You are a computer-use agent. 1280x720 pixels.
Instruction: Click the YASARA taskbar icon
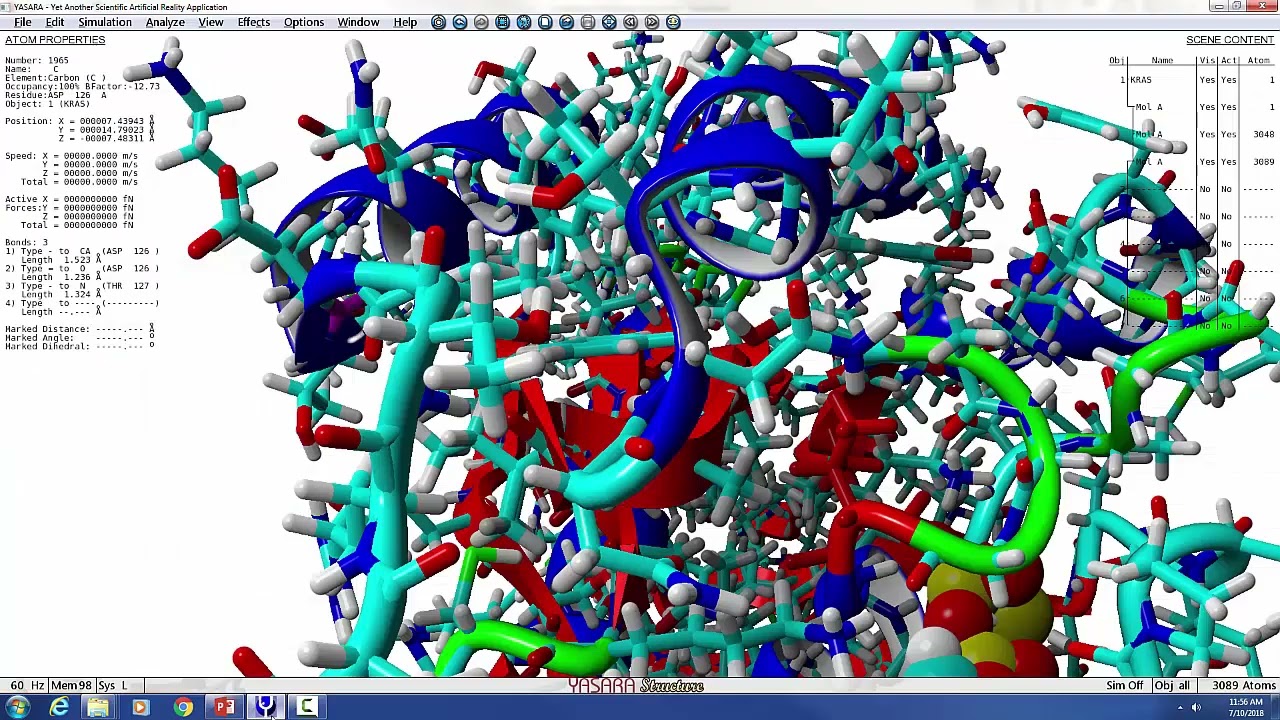click(265, 708)
